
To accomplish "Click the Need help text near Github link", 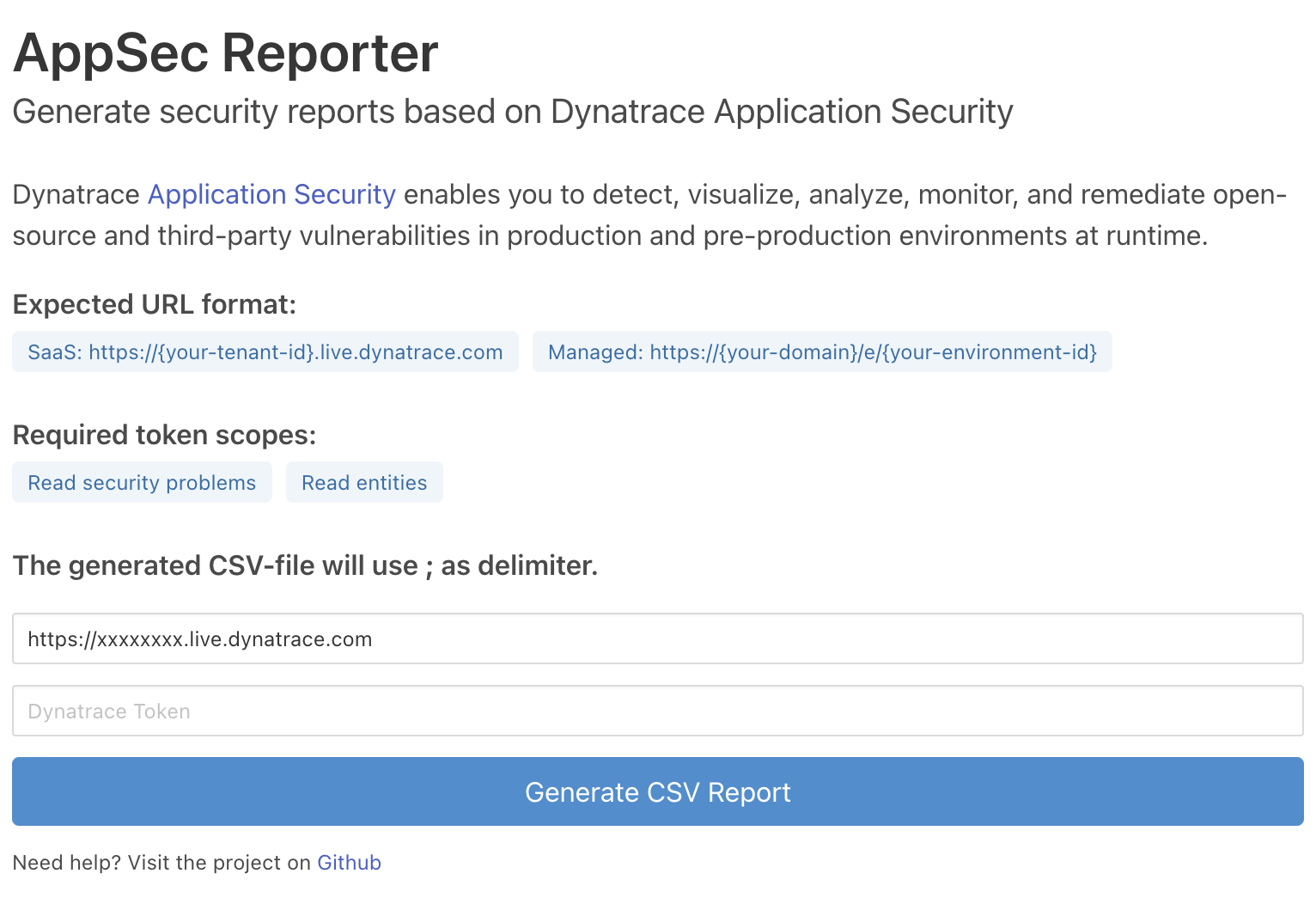I will [155, 862].
